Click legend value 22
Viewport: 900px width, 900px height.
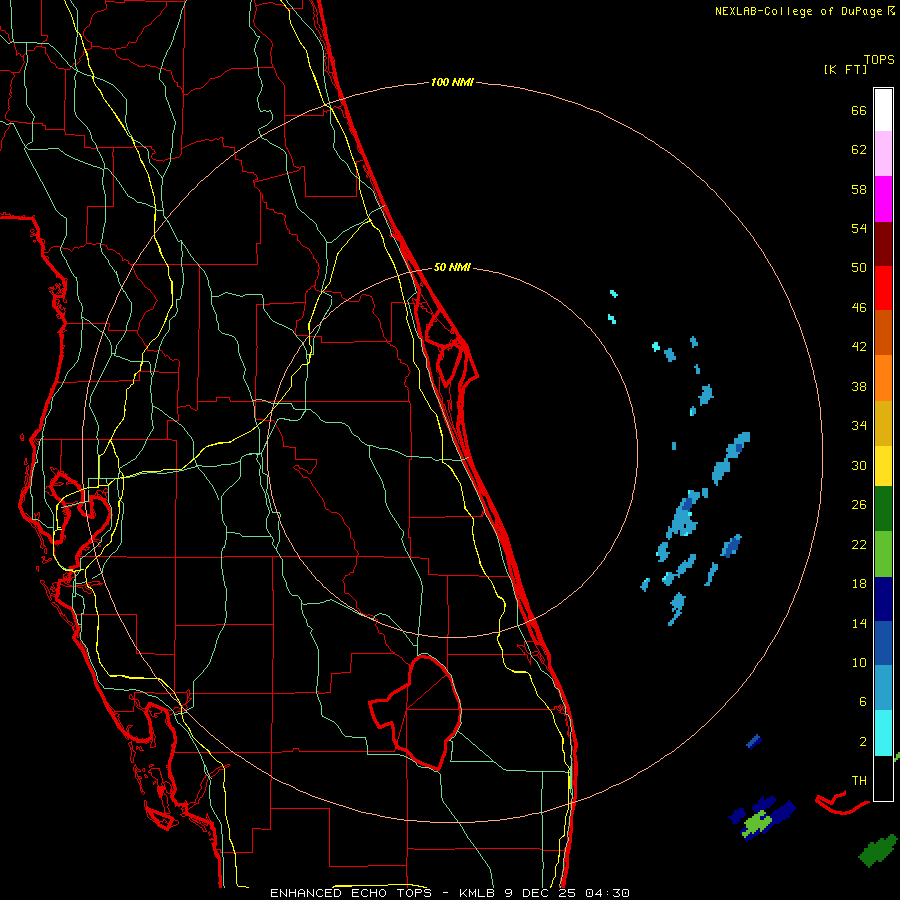859,544
